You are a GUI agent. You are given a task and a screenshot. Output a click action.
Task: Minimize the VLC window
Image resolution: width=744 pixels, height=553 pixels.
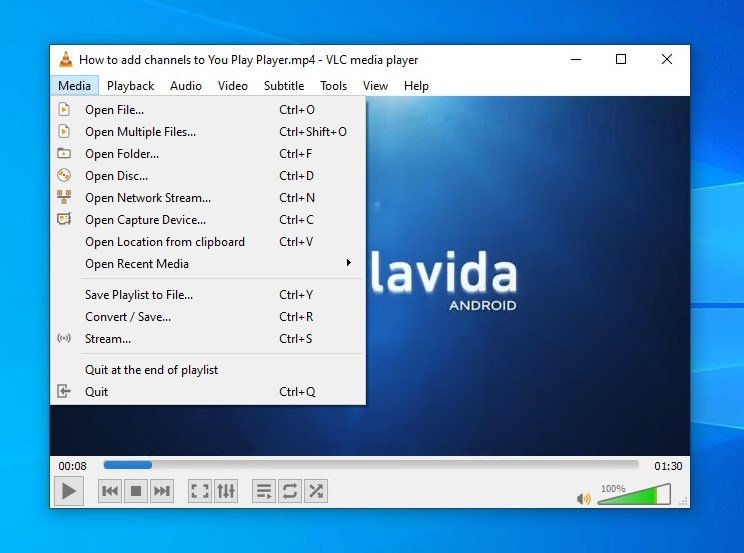point(576,59)
